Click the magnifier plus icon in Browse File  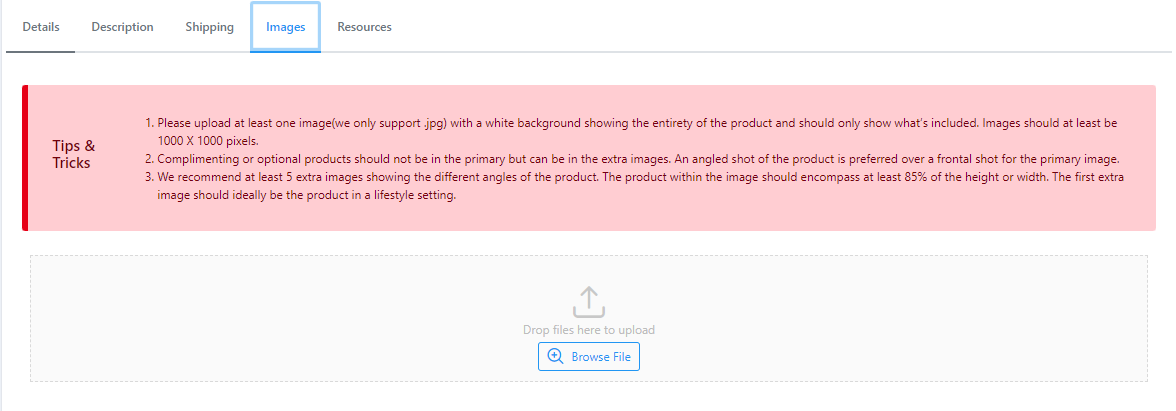555,356
